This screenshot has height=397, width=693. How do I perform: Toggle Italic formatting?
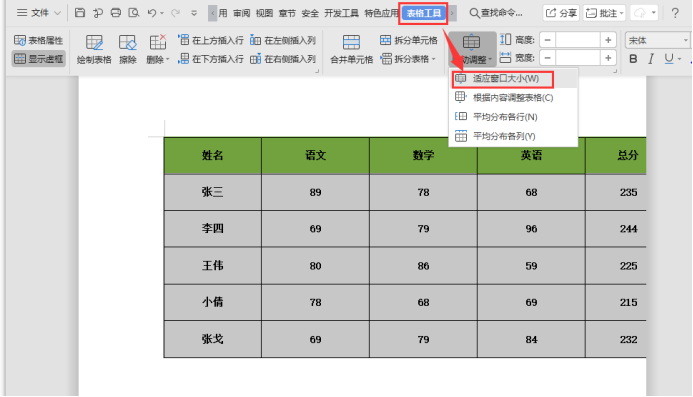(x=651, y=59)
